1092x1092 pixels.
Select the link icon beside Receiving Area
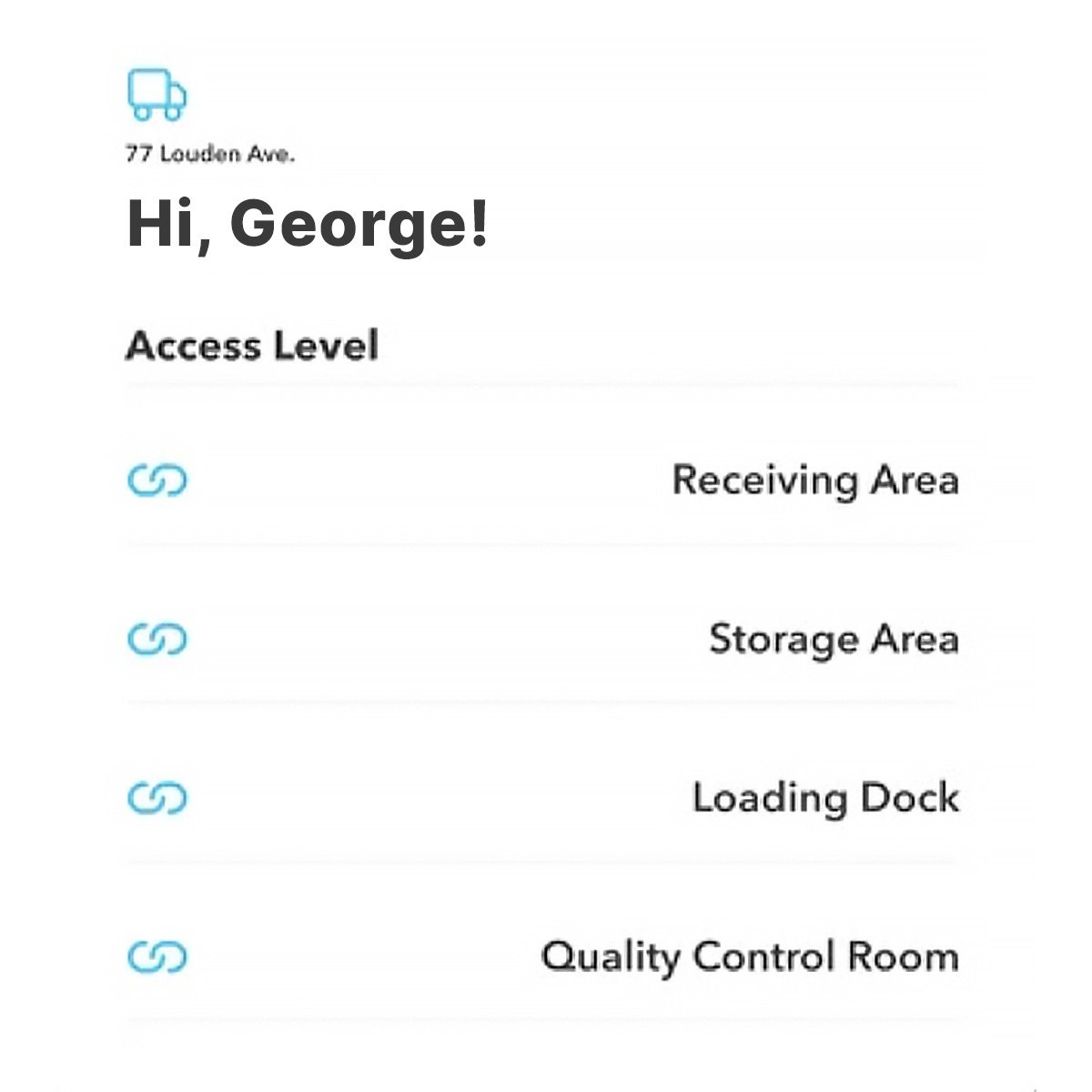click(157, 480)
